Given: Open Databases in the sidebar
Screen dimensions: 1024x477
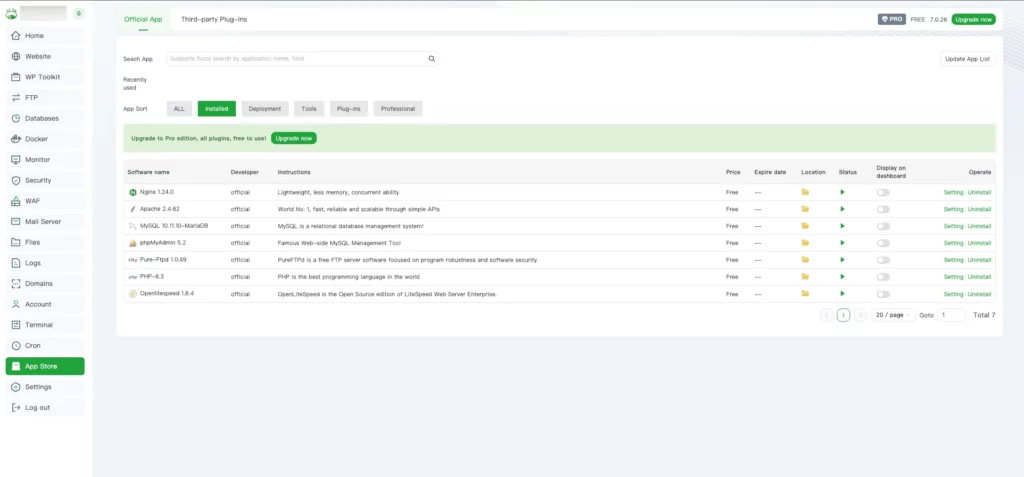Looking at the screenshot, I should (45, 118).
